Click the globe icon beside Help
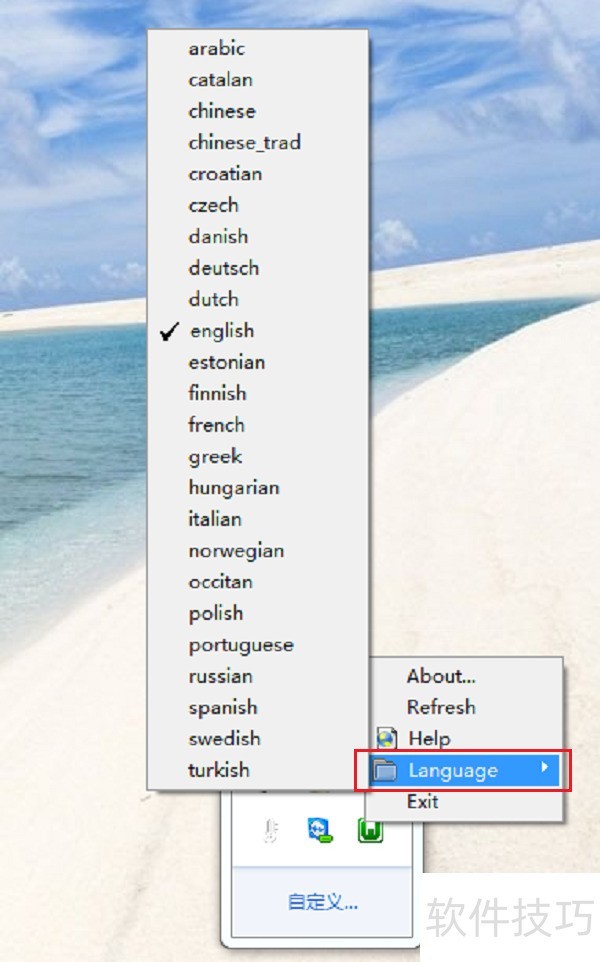The height and width of the screenshot is (962, 600). pos(386,739)
